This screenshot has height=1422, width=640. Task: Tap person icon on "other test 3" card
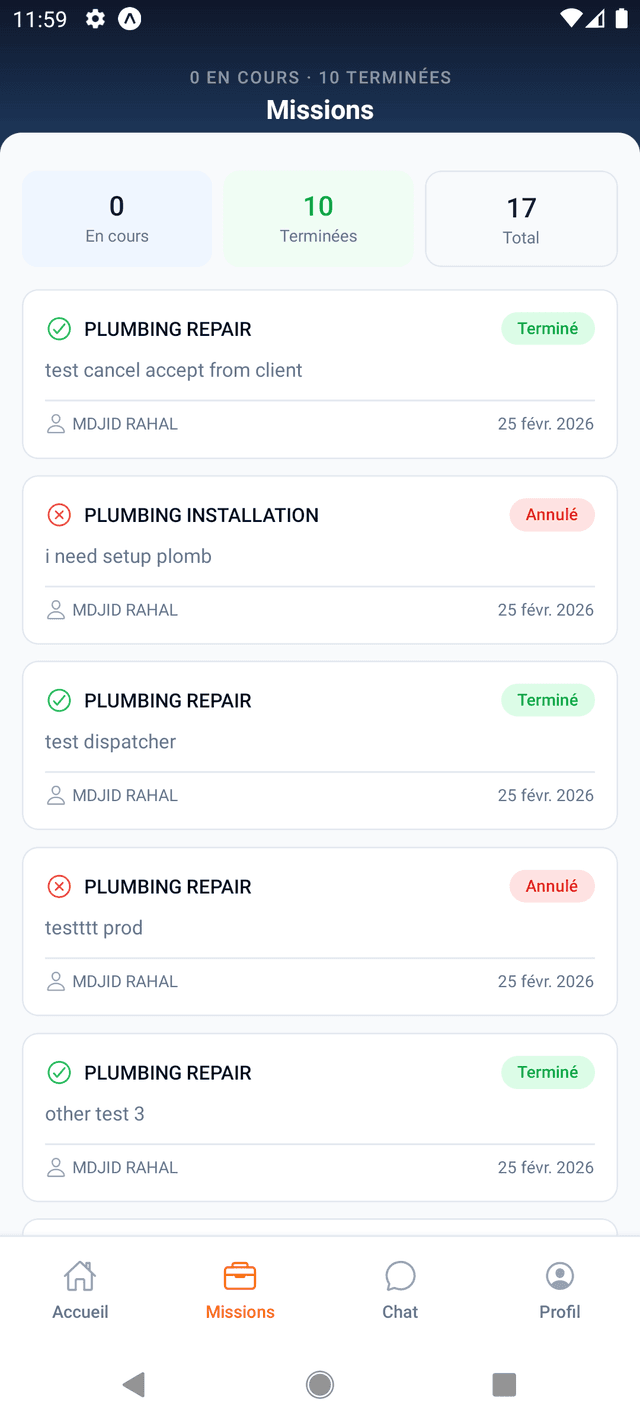coord(56,1167)
